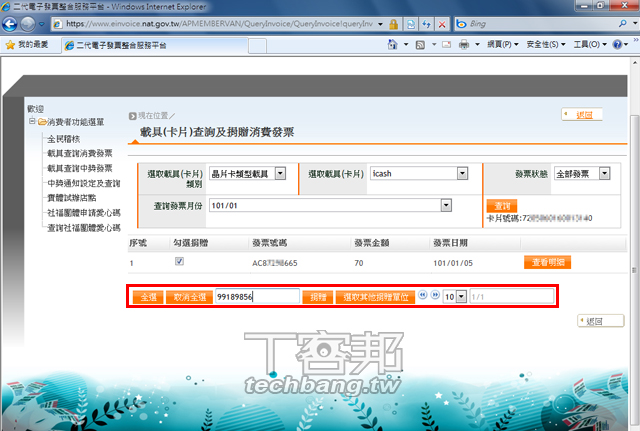The width and height of the screenshot is (640, 431).
Task: Click the next page round arrow icon
Action: [x=435, y=295]
